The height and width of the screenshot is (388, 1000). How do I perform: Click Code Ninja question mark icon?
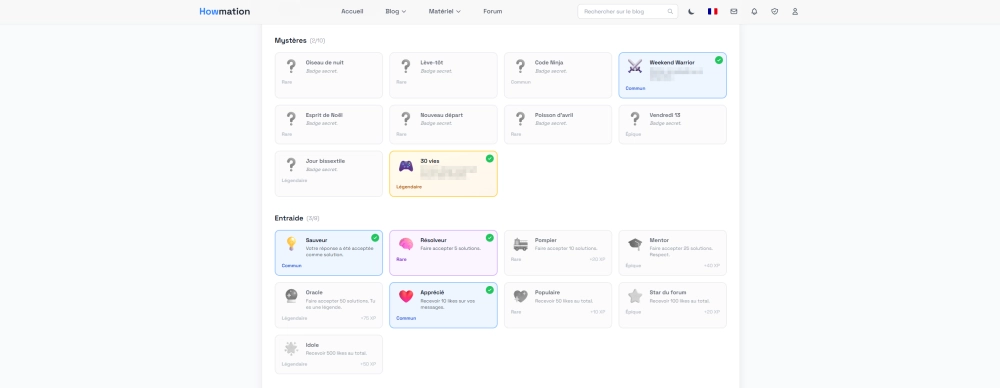(x=520, y=66)
